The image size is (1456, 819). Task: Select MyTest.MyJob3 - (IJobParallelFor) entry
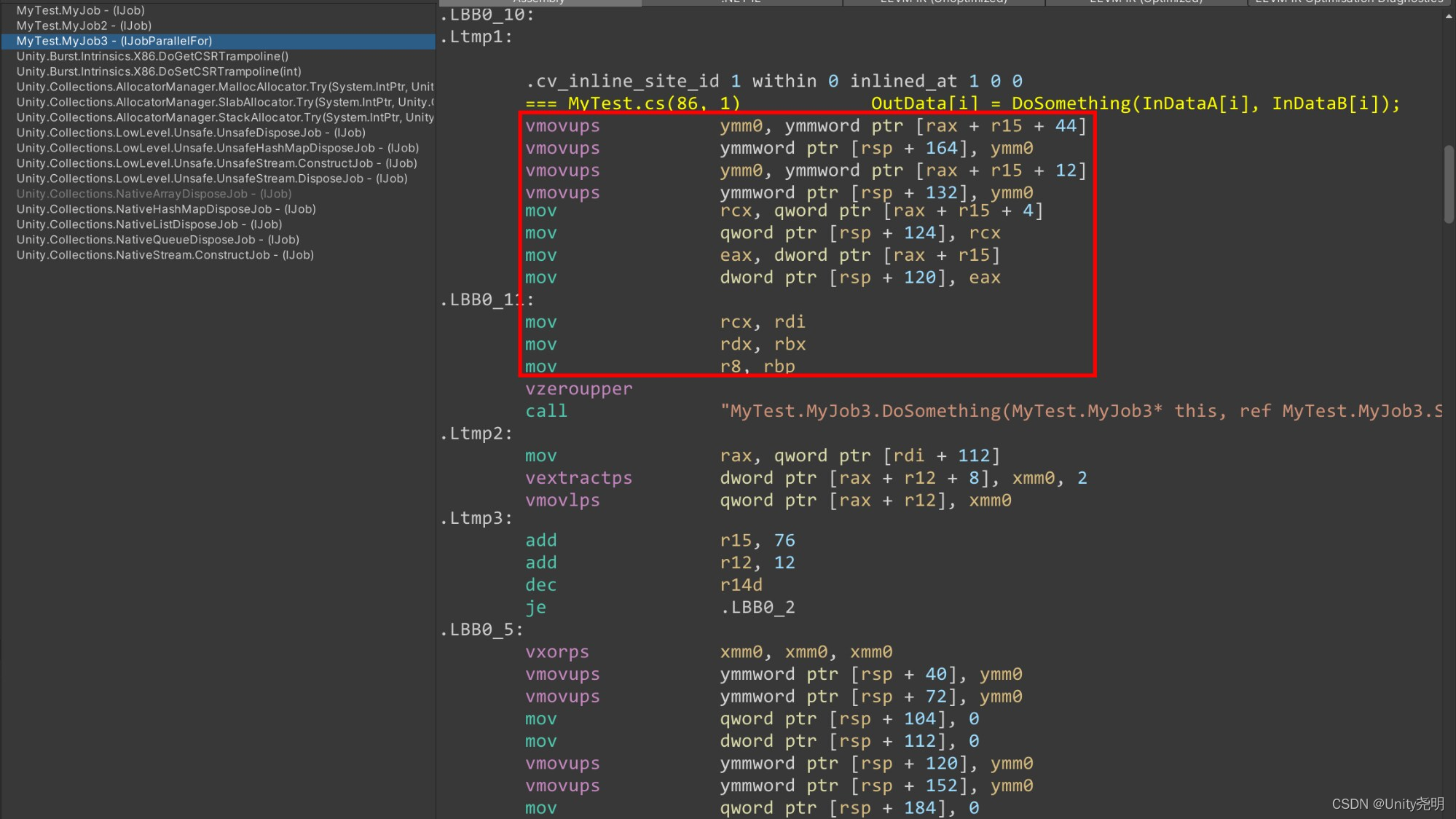pos(219,41)
